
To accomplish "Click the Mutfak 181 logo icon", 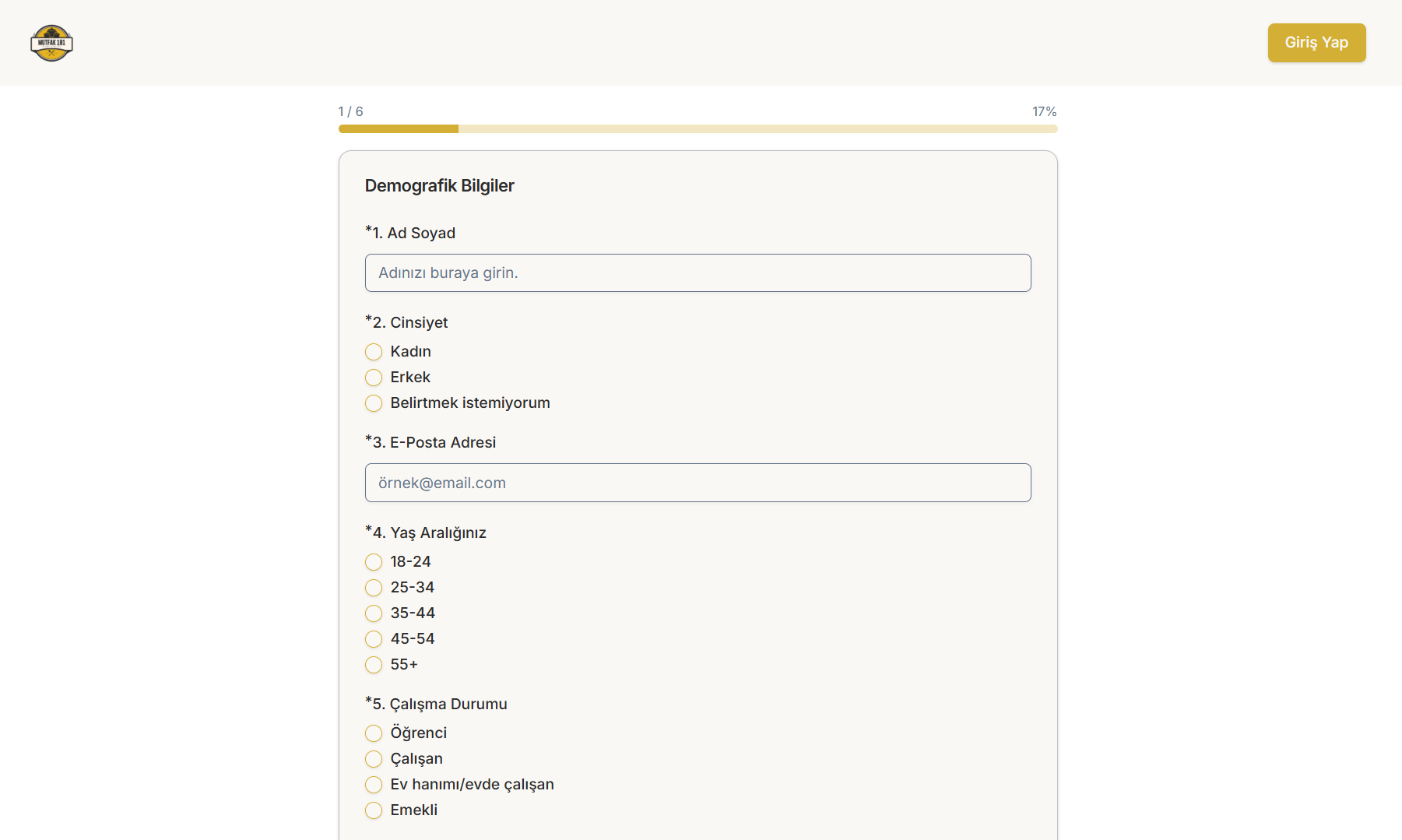I will point(51,43).
